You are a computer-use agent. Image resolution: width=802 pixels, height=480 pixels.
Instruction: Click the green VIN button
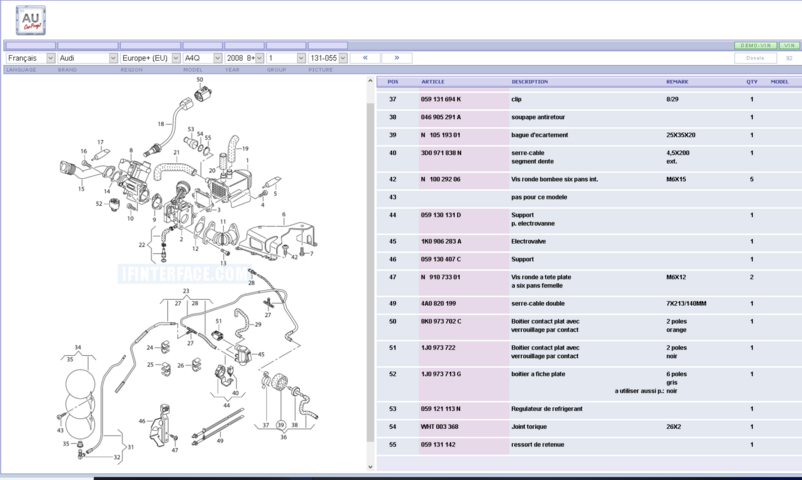point(789,46)
